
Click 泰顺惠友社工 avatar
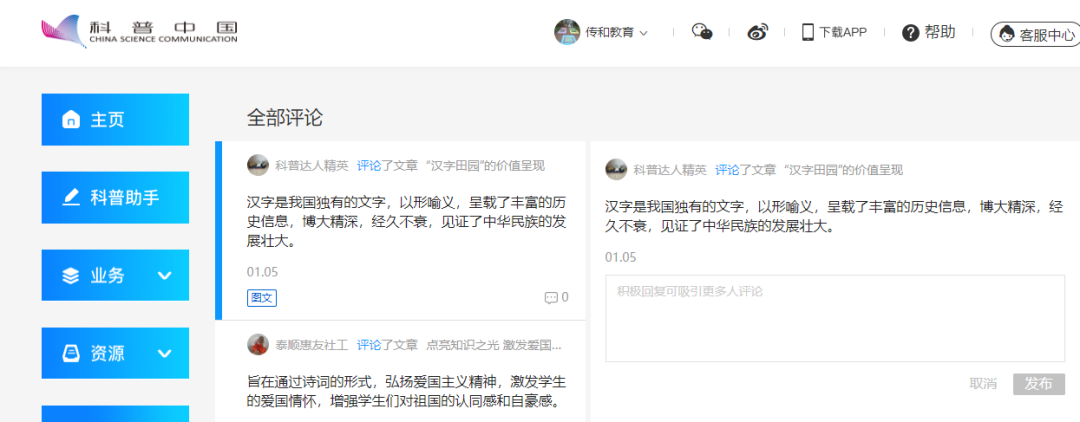pos(258,344)
